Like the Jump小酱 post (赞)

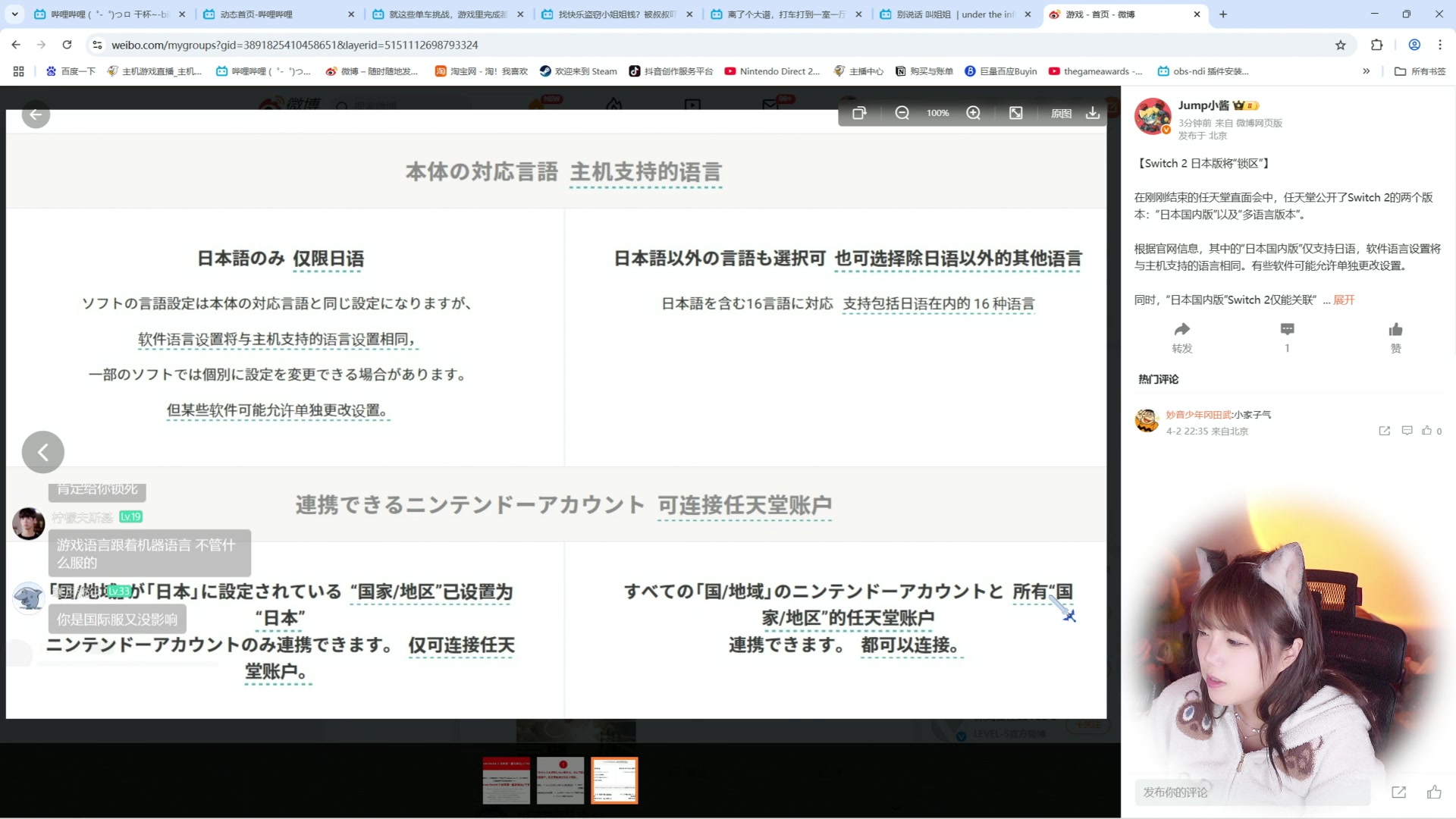(1395, 337)
